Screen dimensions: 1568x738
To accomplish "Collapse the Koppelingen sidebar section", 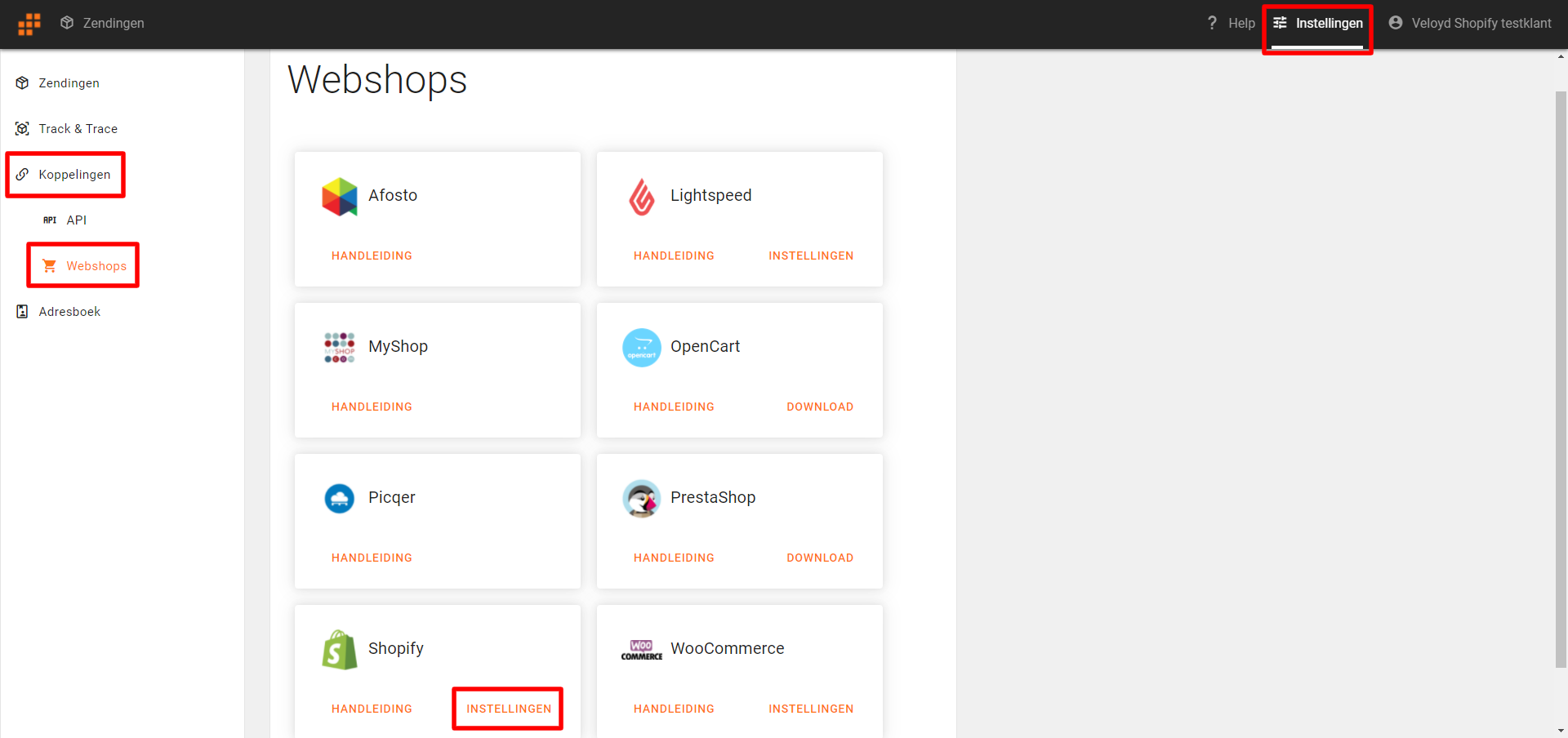I will click(x=65, y=175).
